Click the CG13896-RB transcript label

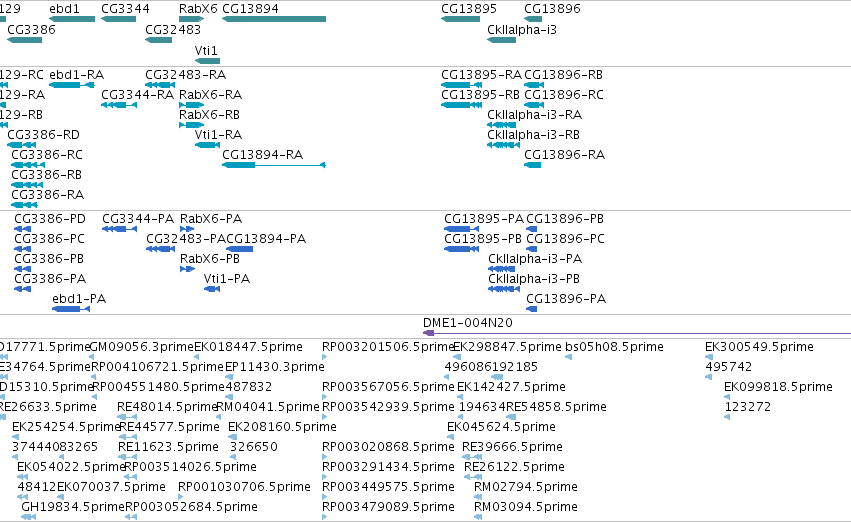point(564,74)
